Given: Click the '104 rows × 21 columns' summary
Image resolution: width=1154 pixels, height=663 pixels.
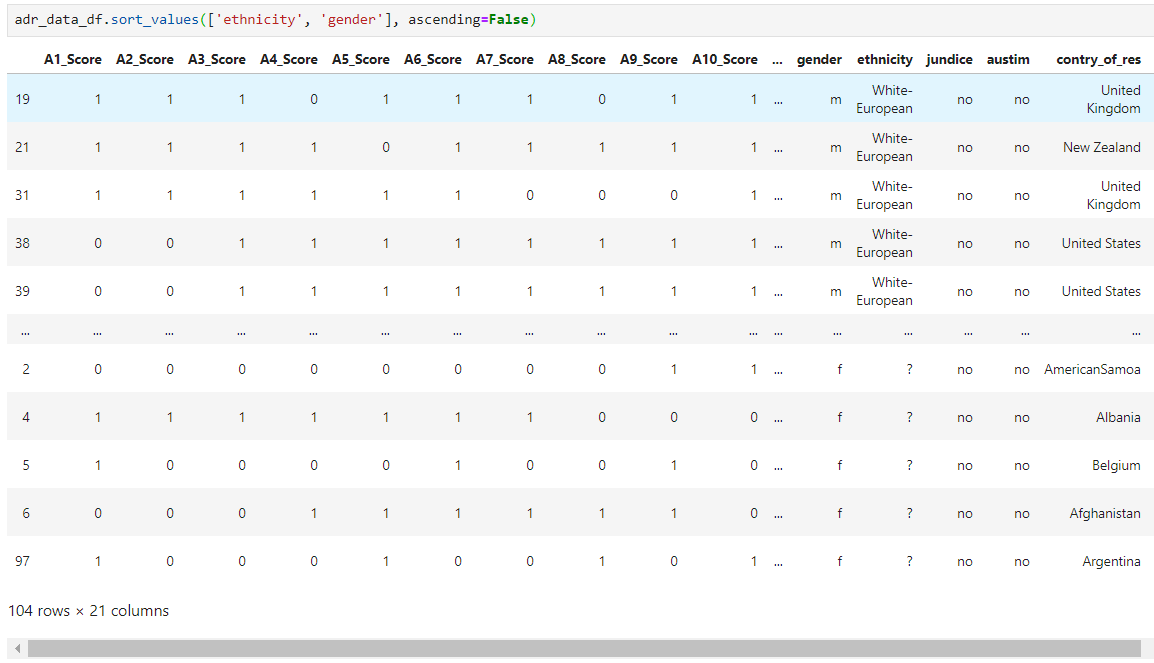Looking at the screenshot, I should (88, 611).
